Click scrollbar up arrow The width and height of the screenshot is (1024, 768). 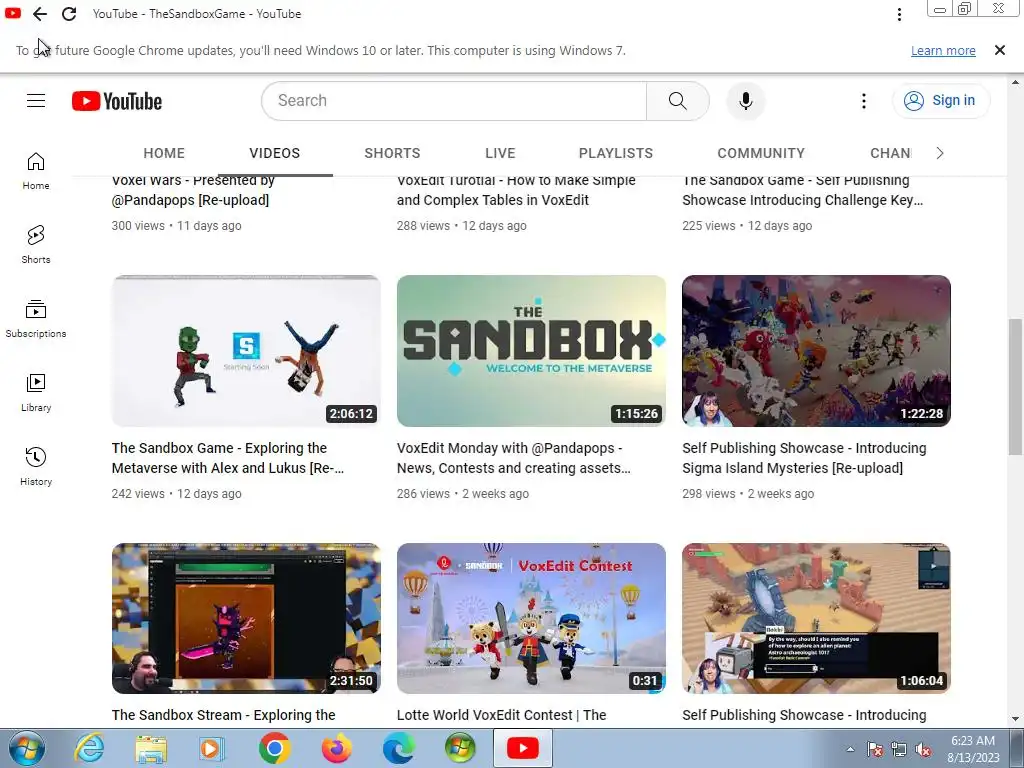click(1016, 82)
